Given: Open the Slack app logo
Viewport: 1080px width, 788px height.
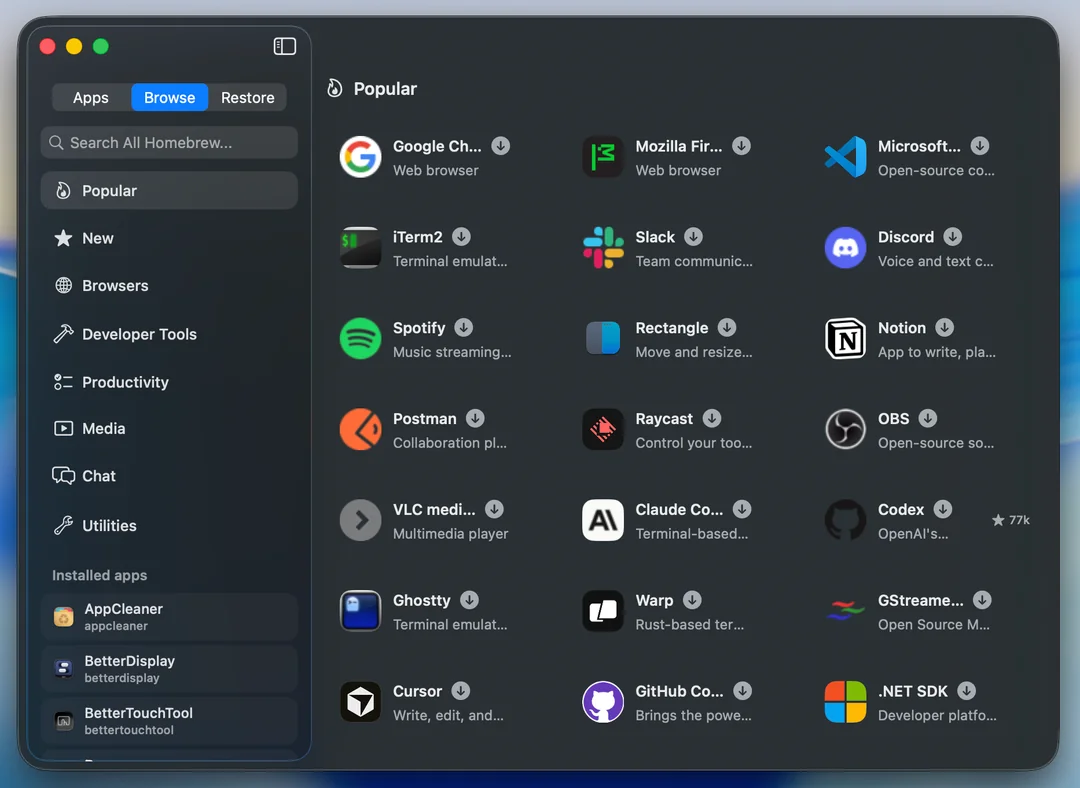Looking at the screenshot, I should point(603,248).
